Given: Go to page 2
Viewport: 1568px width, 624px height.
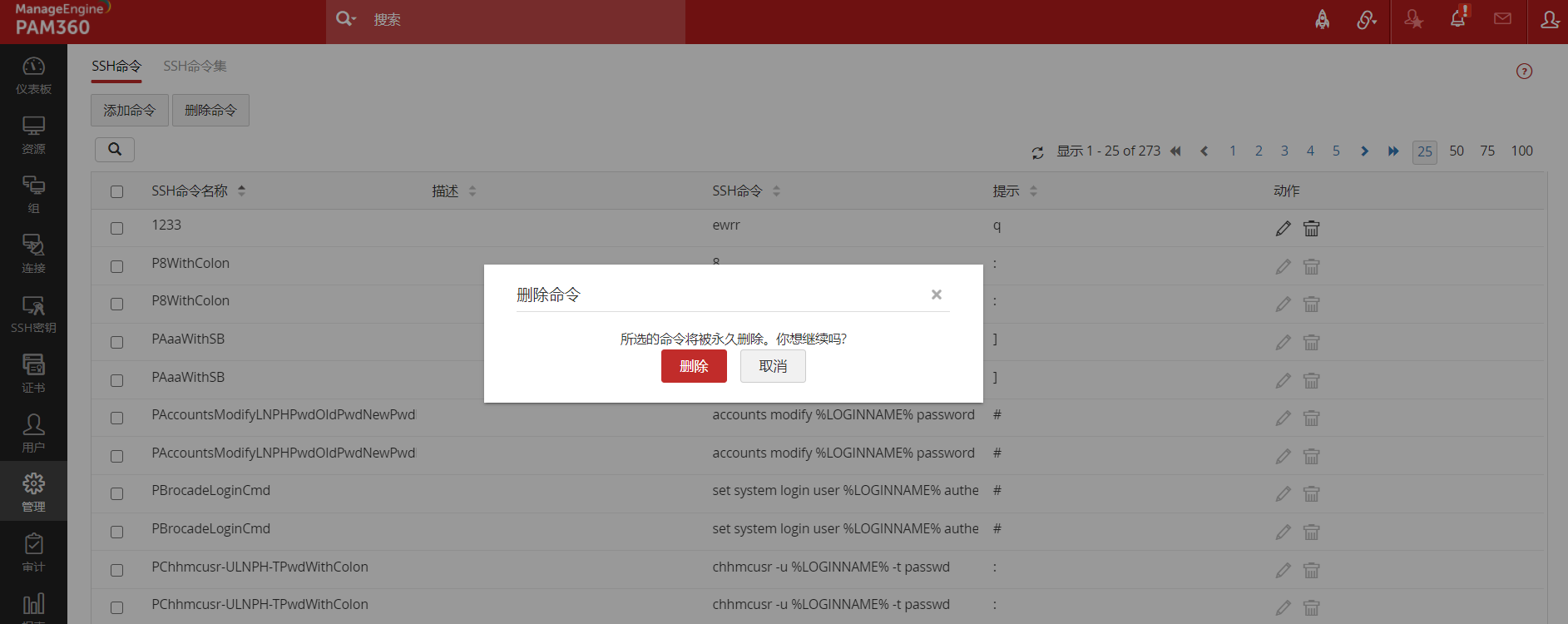Looking at the screenshot, I should pos(1259,151).
